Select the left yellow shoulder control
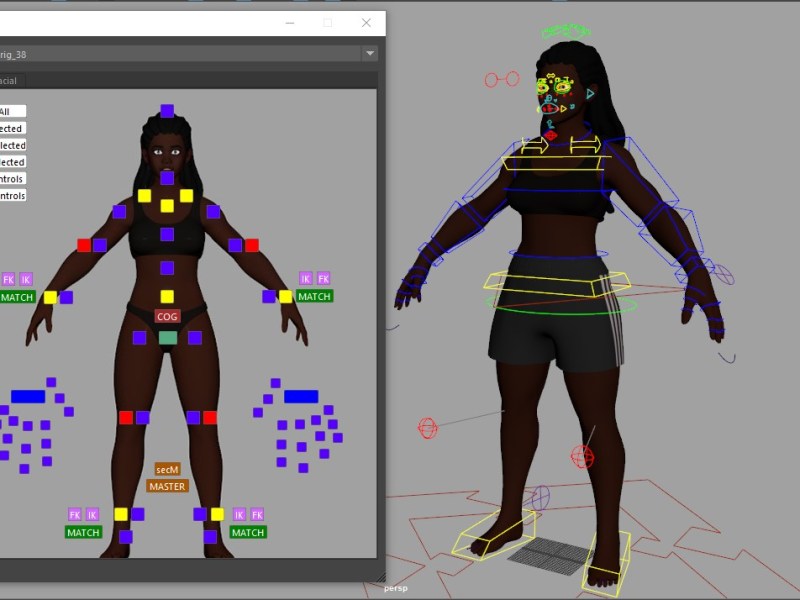 point(143,196)
